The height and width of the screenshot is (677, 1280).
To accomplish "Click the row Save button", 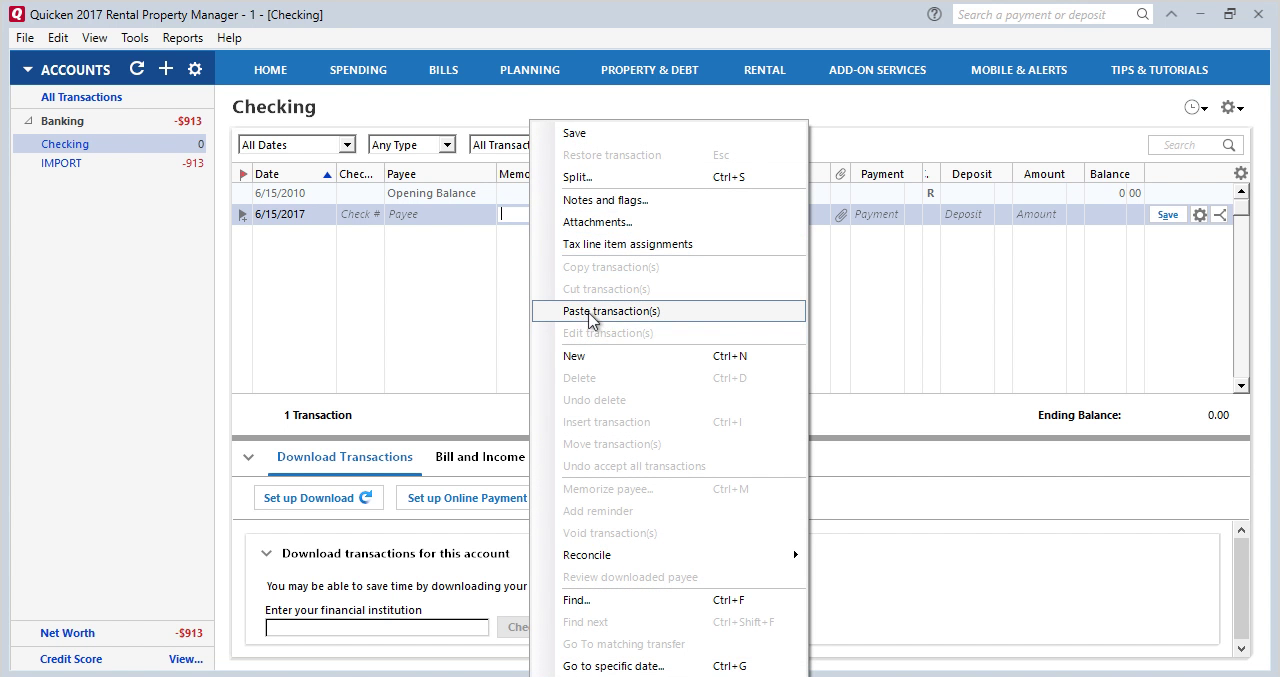I will coord(1167,214).
